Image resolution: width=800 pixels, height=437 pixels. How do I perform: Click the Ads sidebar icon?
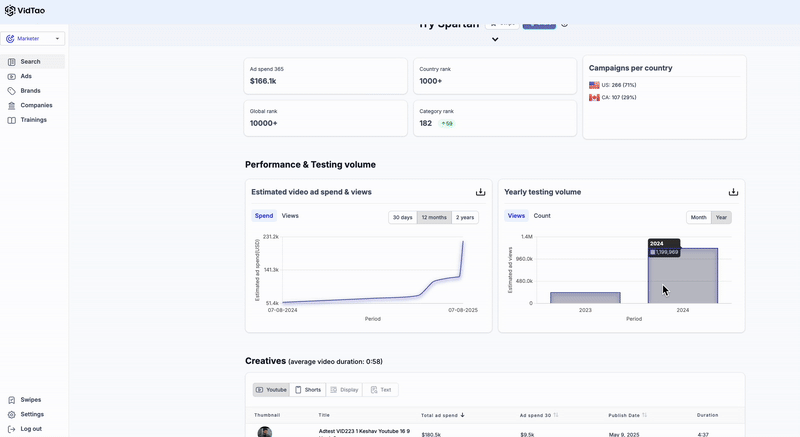(x=12, y=76)
